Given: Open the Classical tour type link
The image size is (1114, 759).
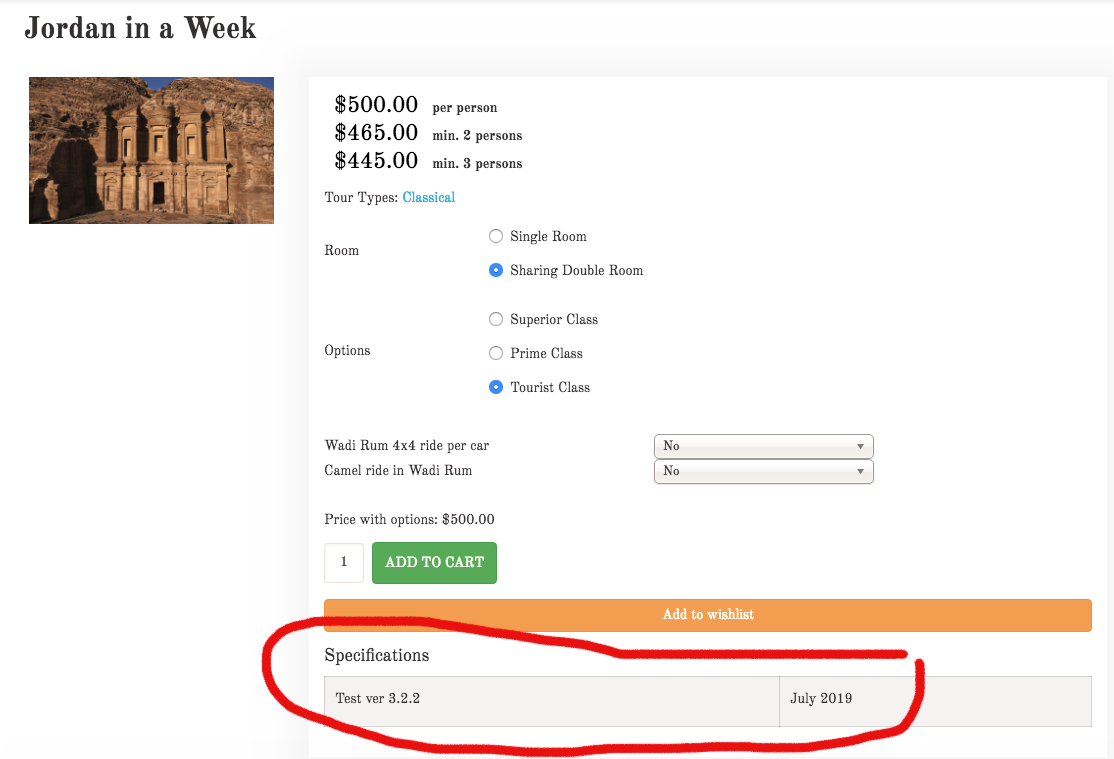Looking at the screenshot, I should point(428,198).
